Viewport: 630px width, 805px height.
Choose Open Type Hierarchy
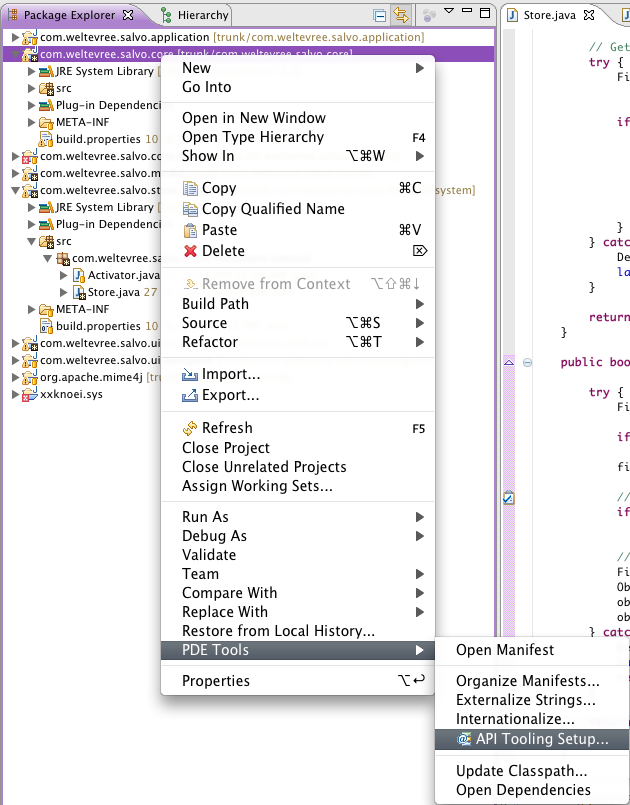pyautogui.click(x=298, y=137)
